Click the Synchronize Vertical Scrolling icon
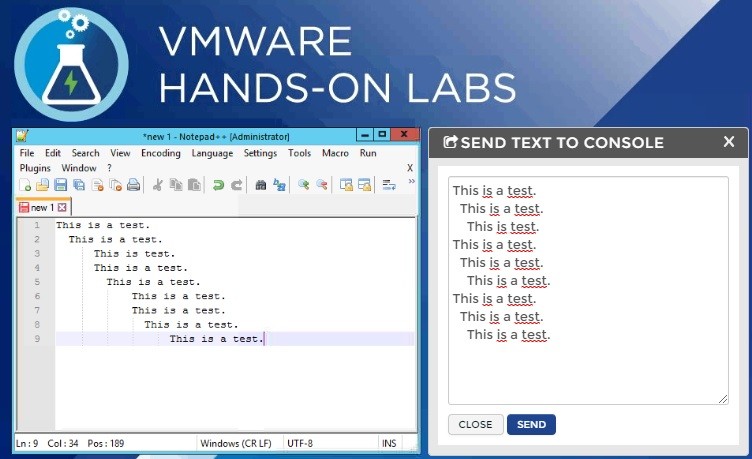 point(346,185)
